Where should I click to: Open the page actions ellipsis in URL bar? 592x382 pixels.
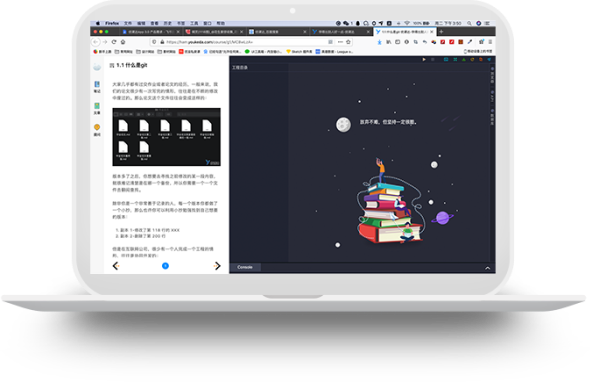pos(340,42)
